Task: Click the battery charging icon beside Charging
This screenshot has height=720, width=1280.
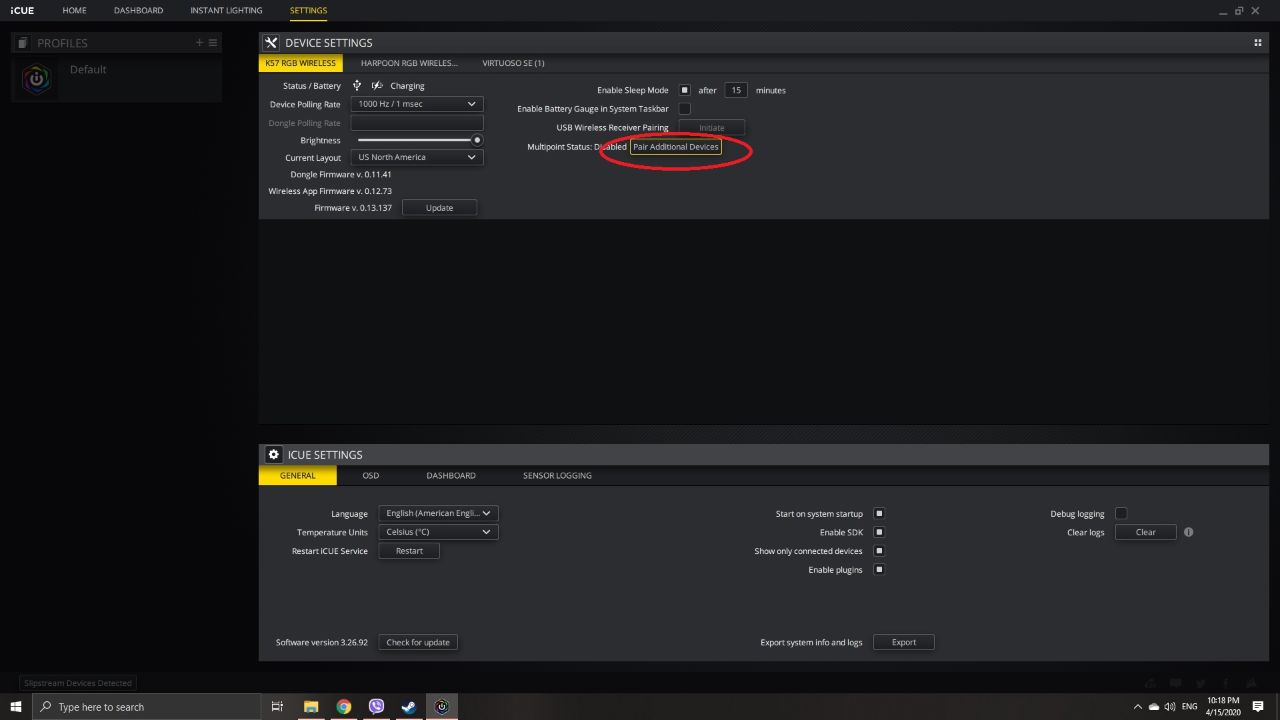Action: pyautogui.click(x=377, y=86)
